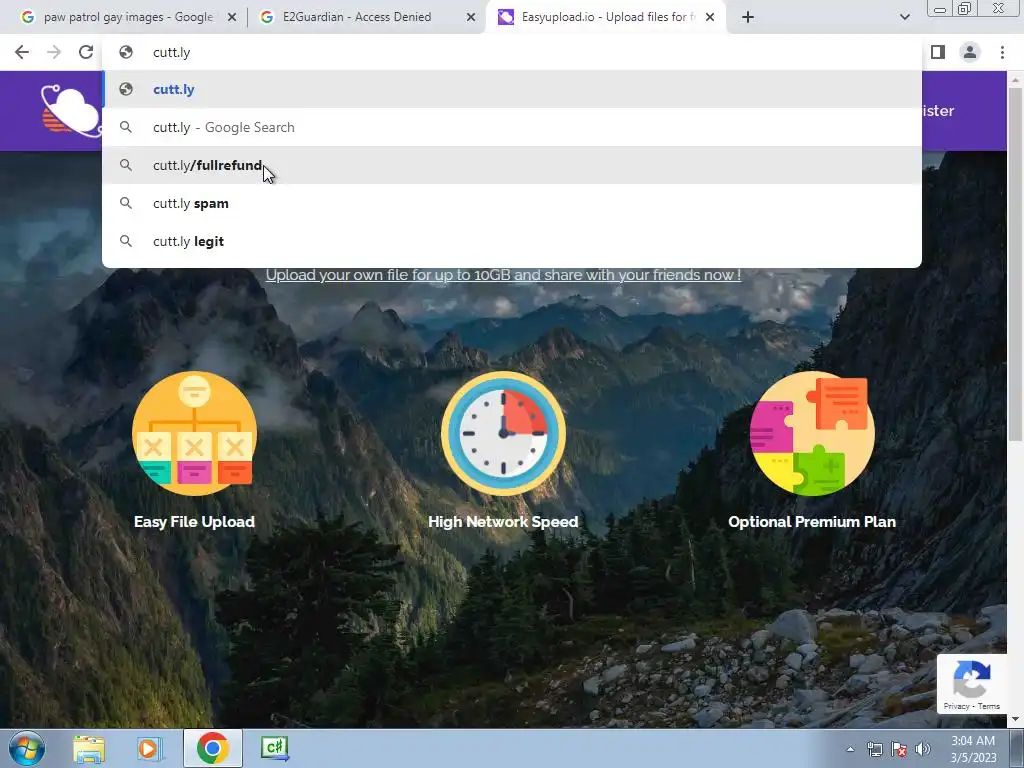Click the Chrome taskbar icon
This screenshot has height=768, width=1024.
click(212, 748)
